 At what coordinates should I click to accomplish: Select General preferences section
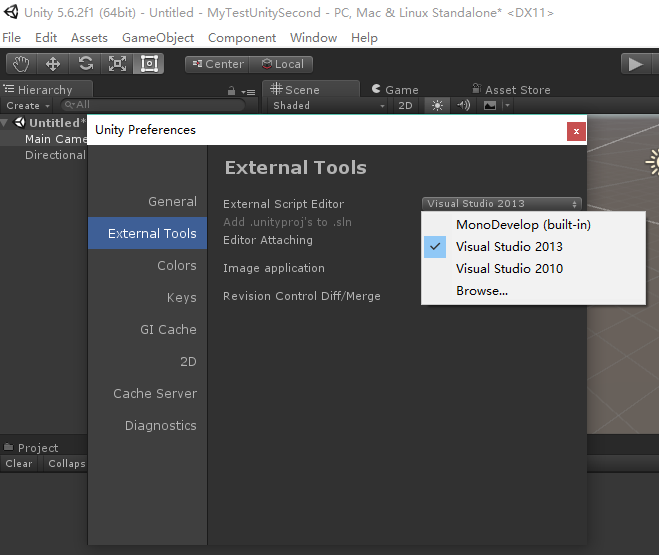click(148, 202)
